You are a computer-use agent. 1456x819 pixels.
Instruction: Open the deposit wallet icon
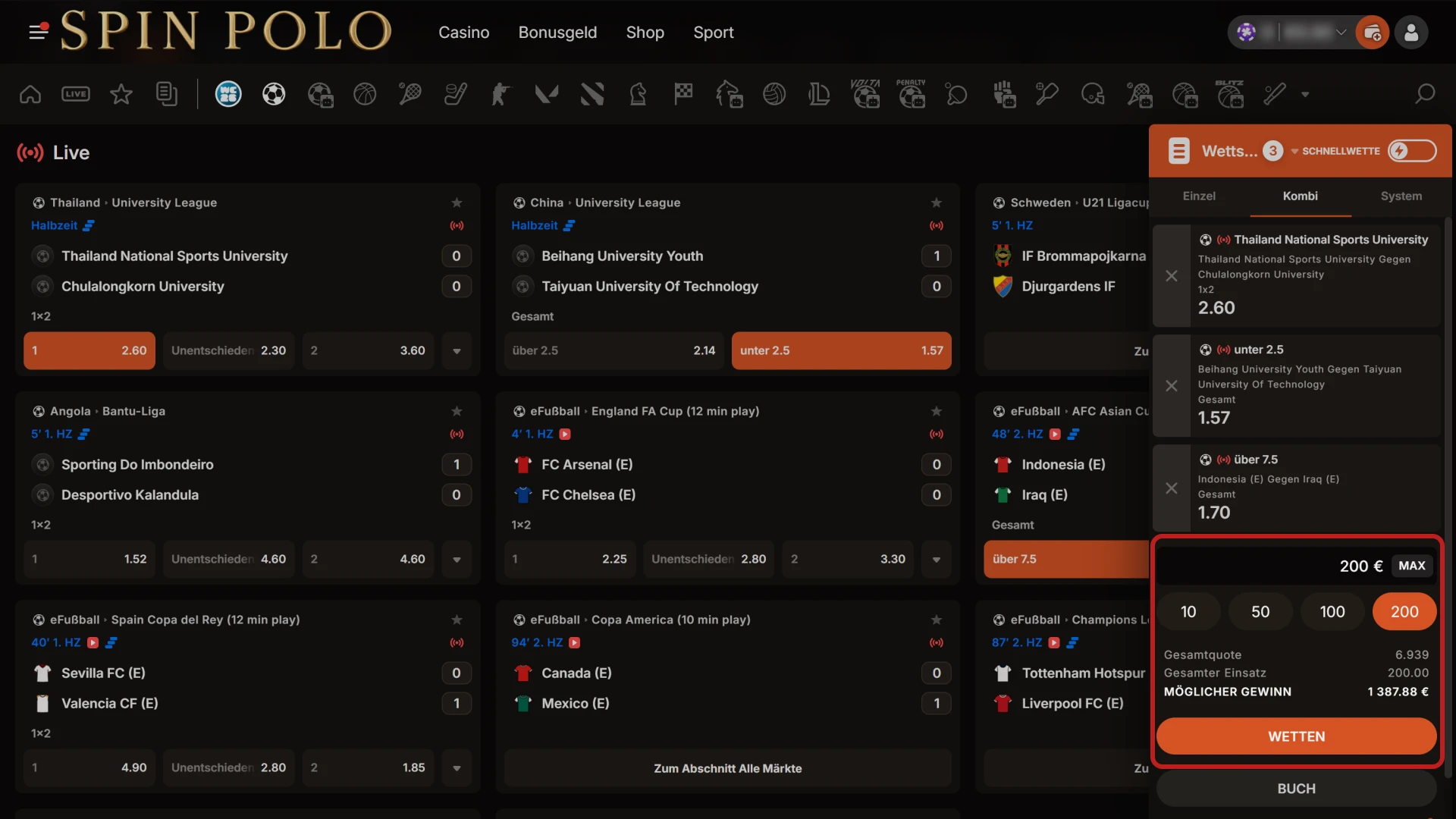[x=1372, y=33]
